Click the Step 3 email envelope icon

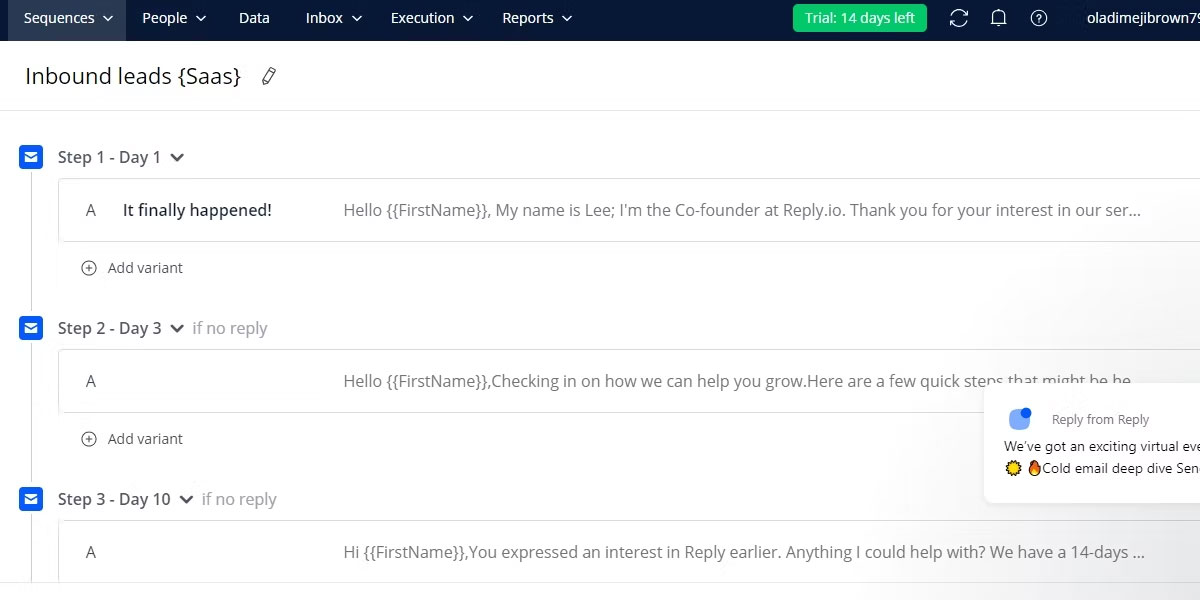tap(31, 499)
